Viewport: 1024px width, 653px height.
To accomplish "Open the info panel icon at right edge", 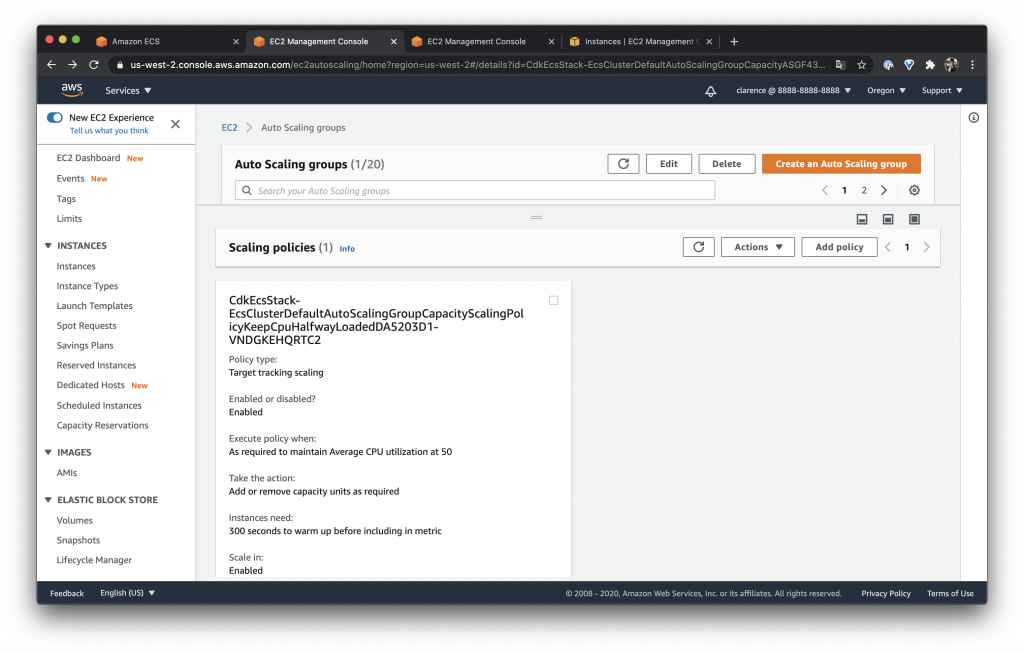I will click(974, 118).
